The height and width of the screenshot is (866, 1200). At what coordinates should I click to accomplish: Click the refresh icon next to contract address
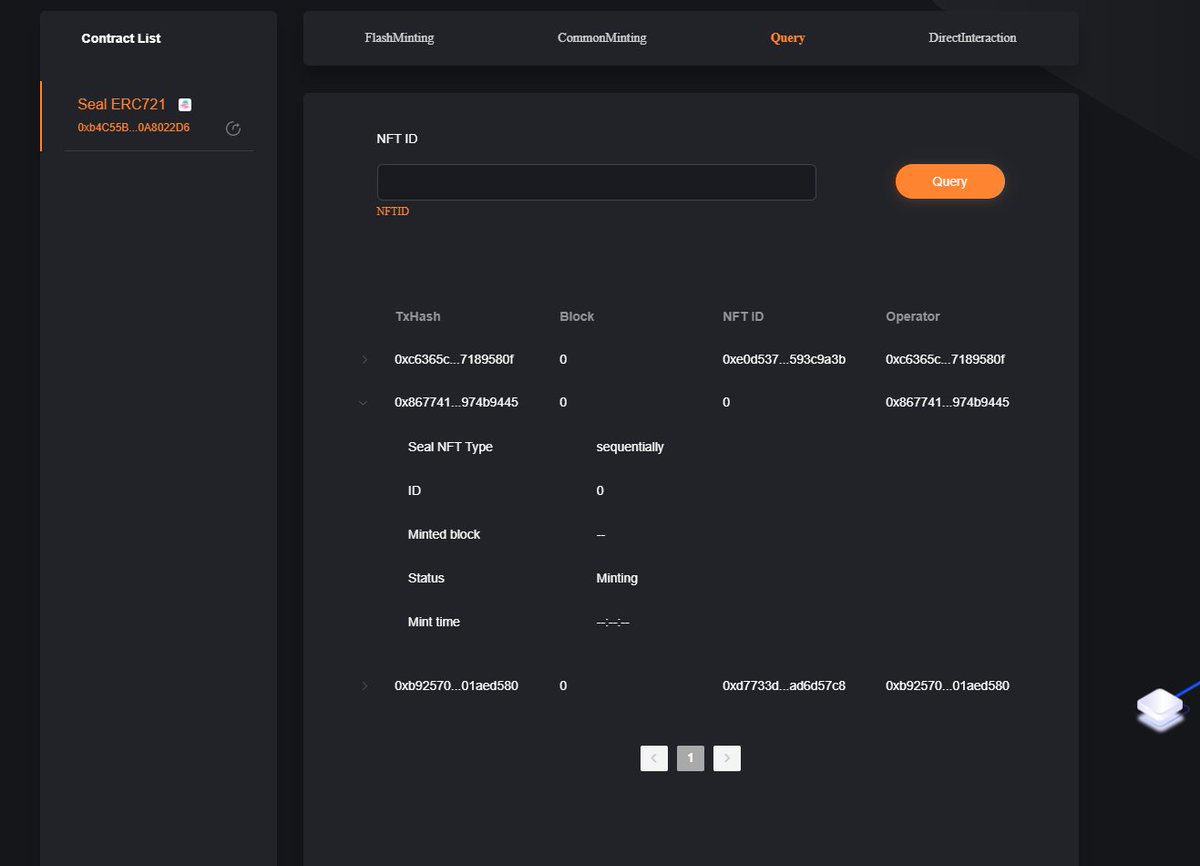point(233,128)
